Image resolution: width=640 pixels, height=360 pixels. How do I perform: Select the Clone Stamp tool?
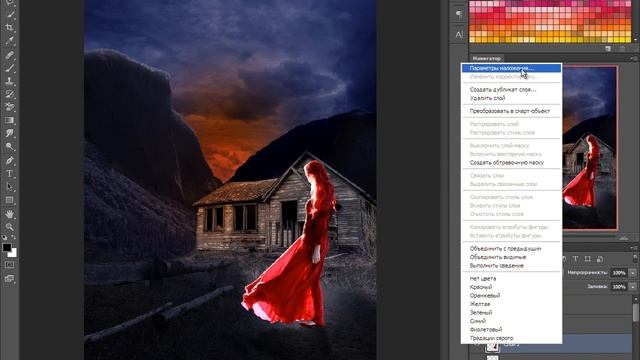tap(10, 81)
